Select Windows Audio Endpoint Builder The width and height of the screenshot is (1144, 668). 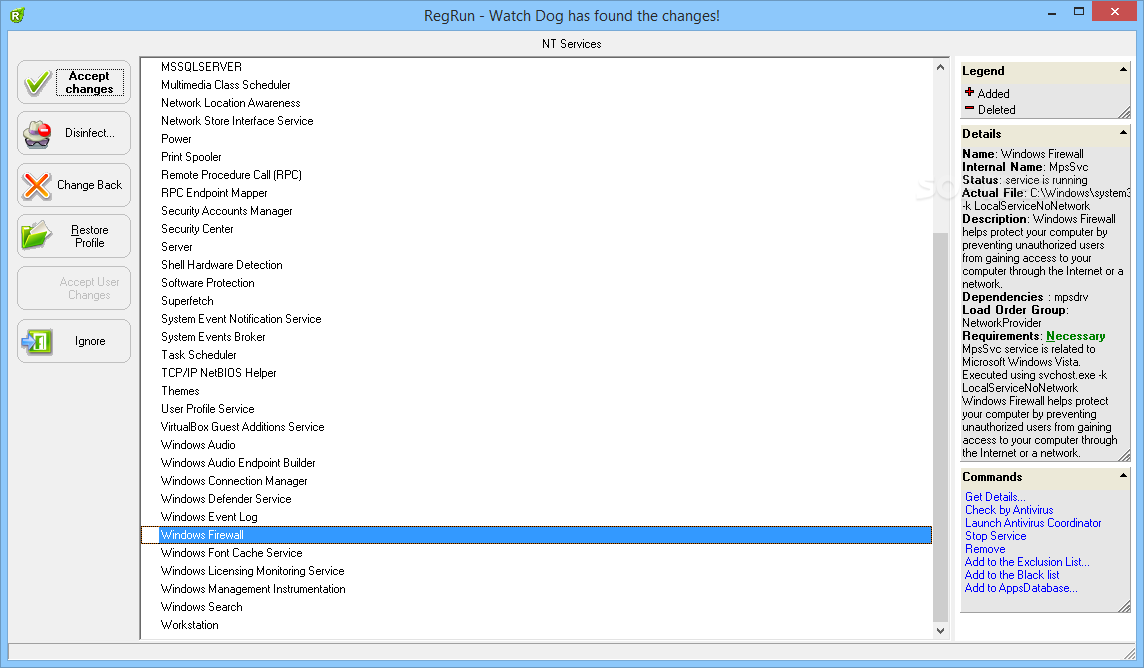(x=238, y=463)
